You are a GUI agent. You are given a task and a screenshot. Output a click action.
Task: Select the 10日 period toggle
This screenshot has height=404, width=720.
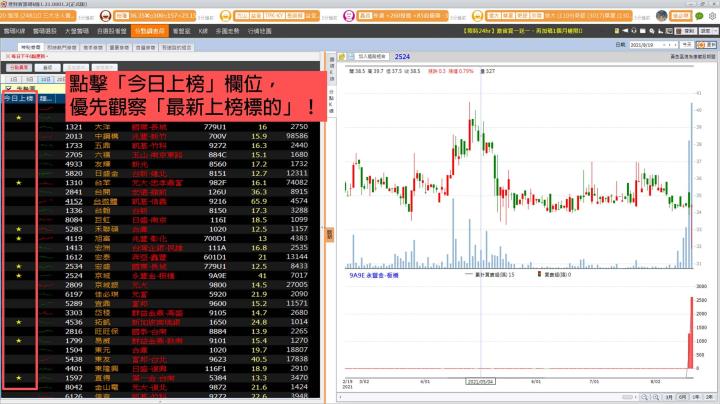coord(45,79)
